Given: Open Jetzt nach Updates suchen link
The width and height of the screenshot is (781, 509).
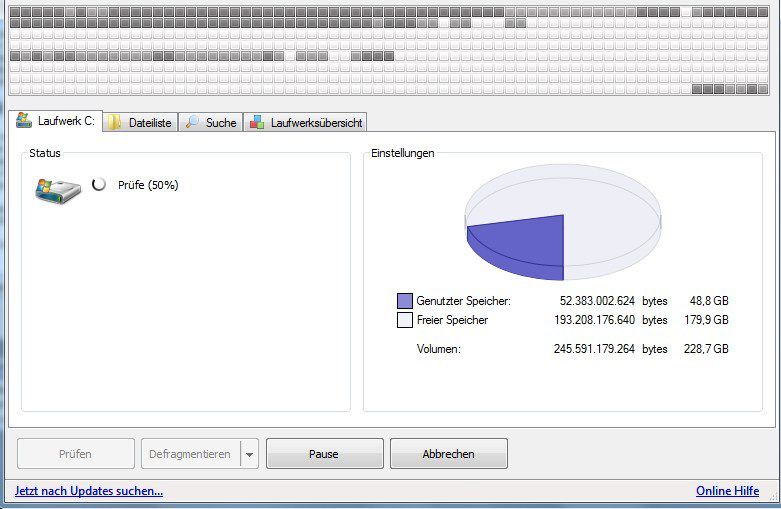Looking at the screenshot, I should tap(89, 491).
